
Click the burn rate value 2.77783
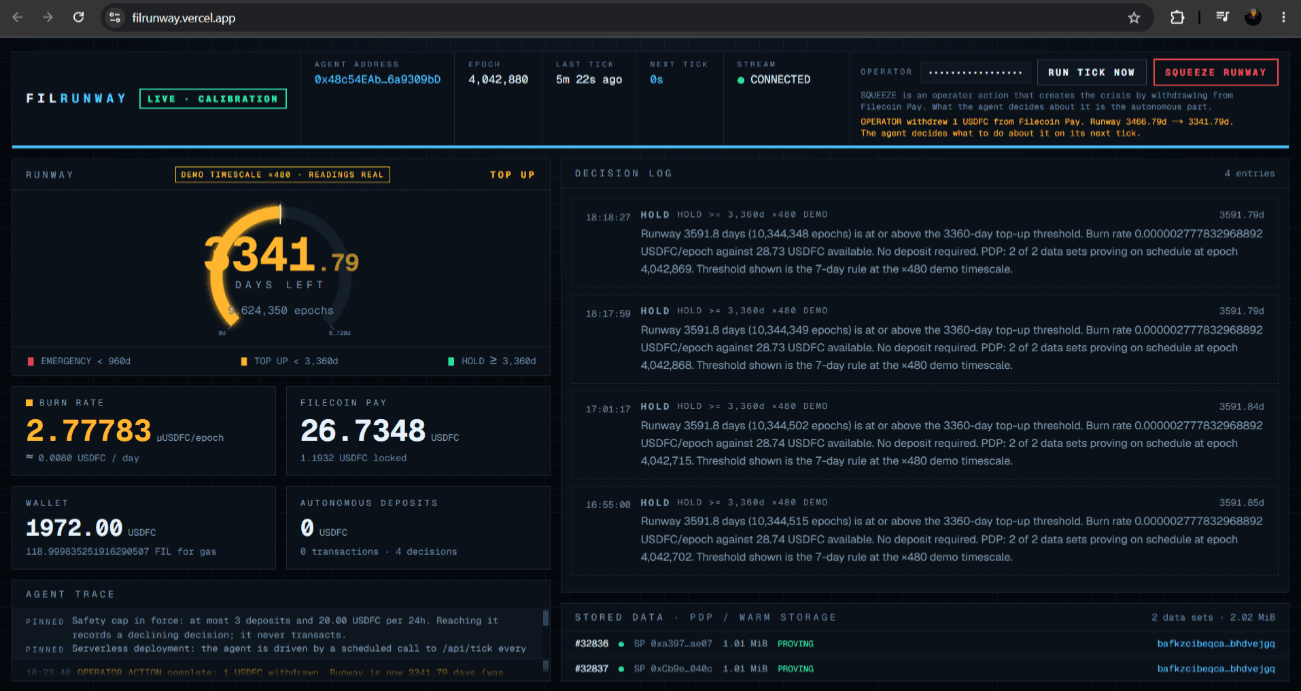(x=89, y=431)
